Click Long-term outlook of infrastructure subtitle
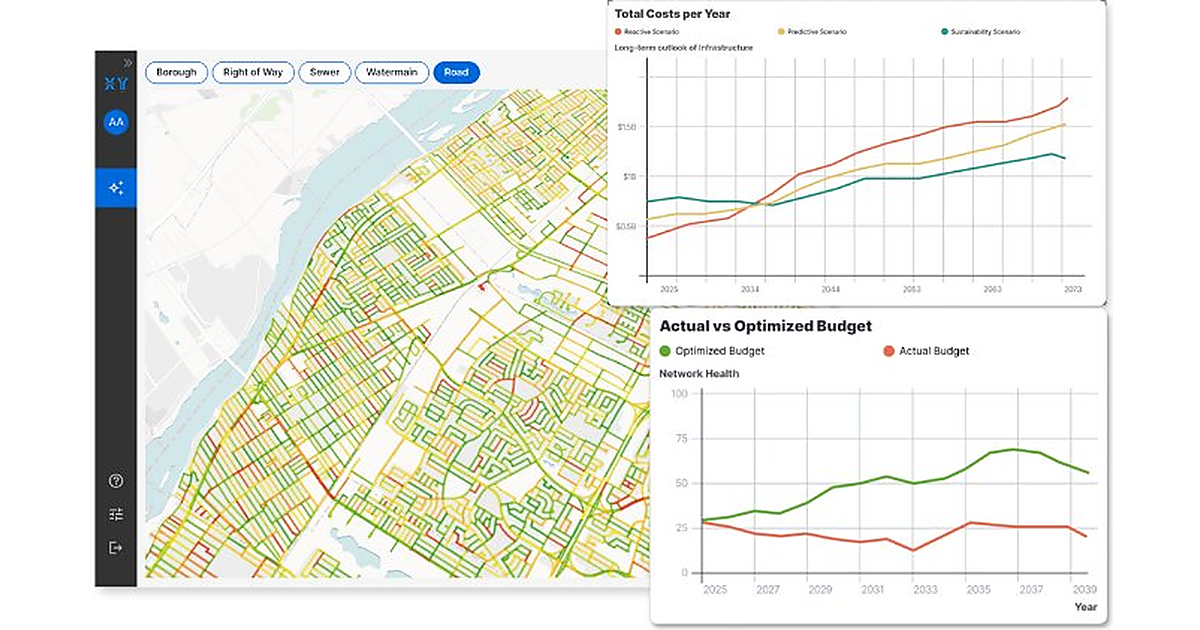The image size is (1200, 630). pyautogui.click(x=684, y=47)
